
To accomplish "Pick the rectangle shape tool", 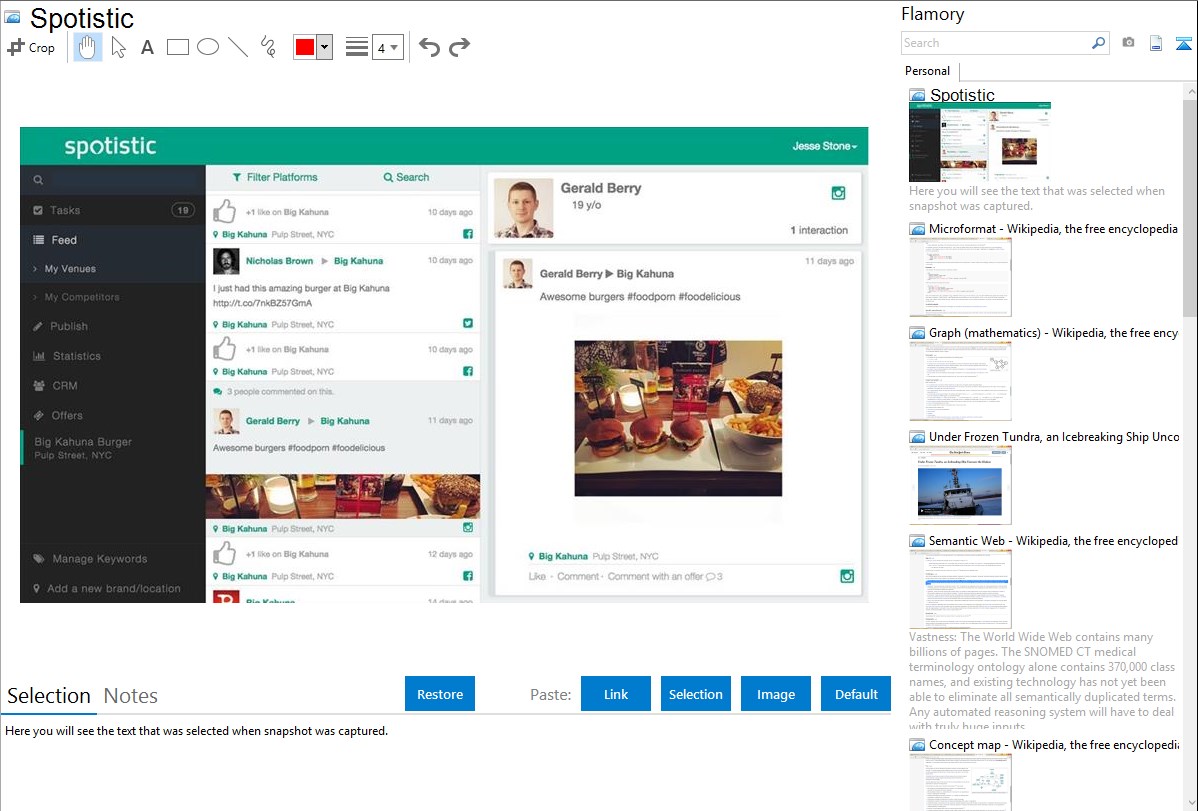I will 178,47.
